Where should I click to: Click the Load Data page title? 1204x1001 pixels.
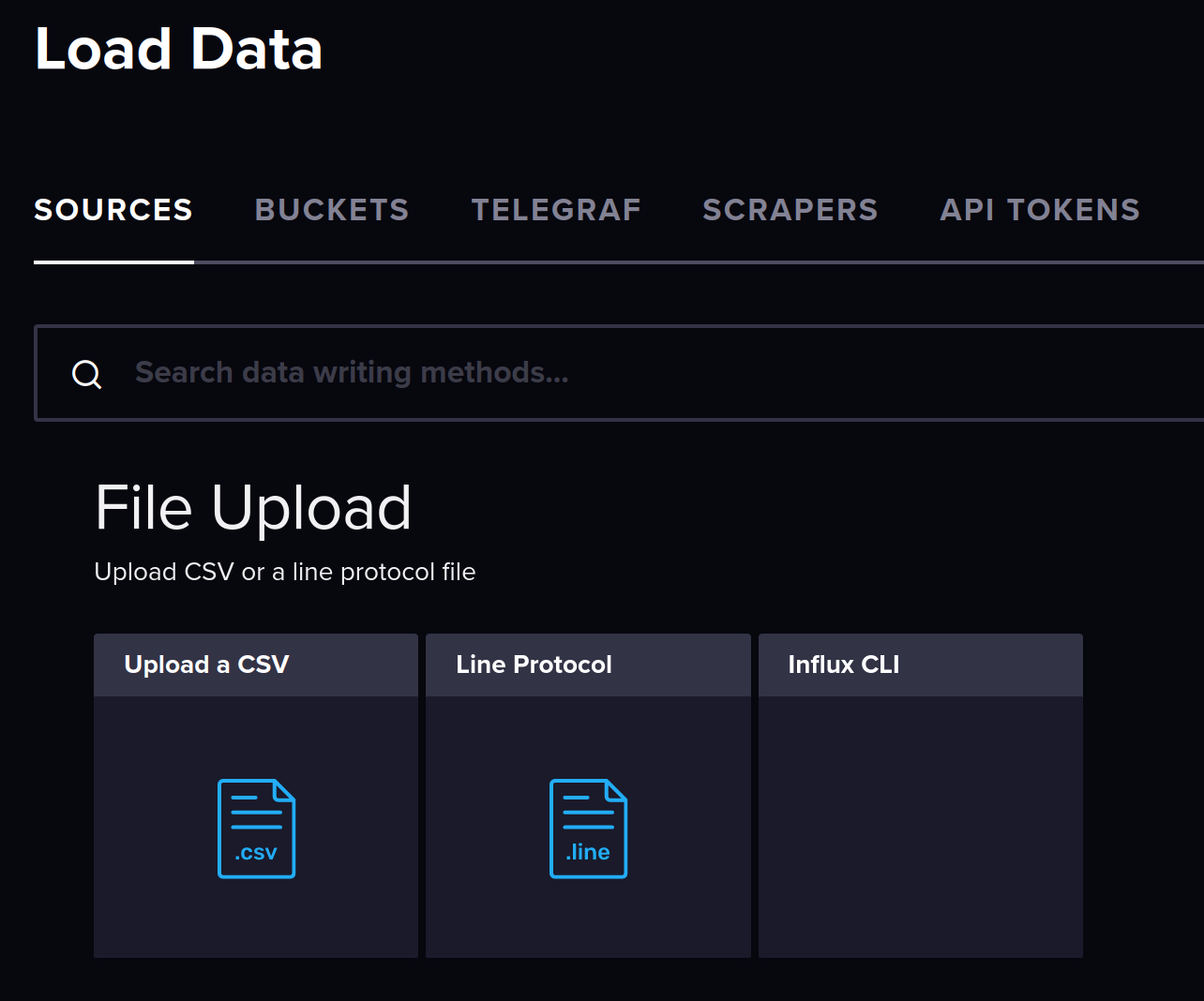point(179,49)
